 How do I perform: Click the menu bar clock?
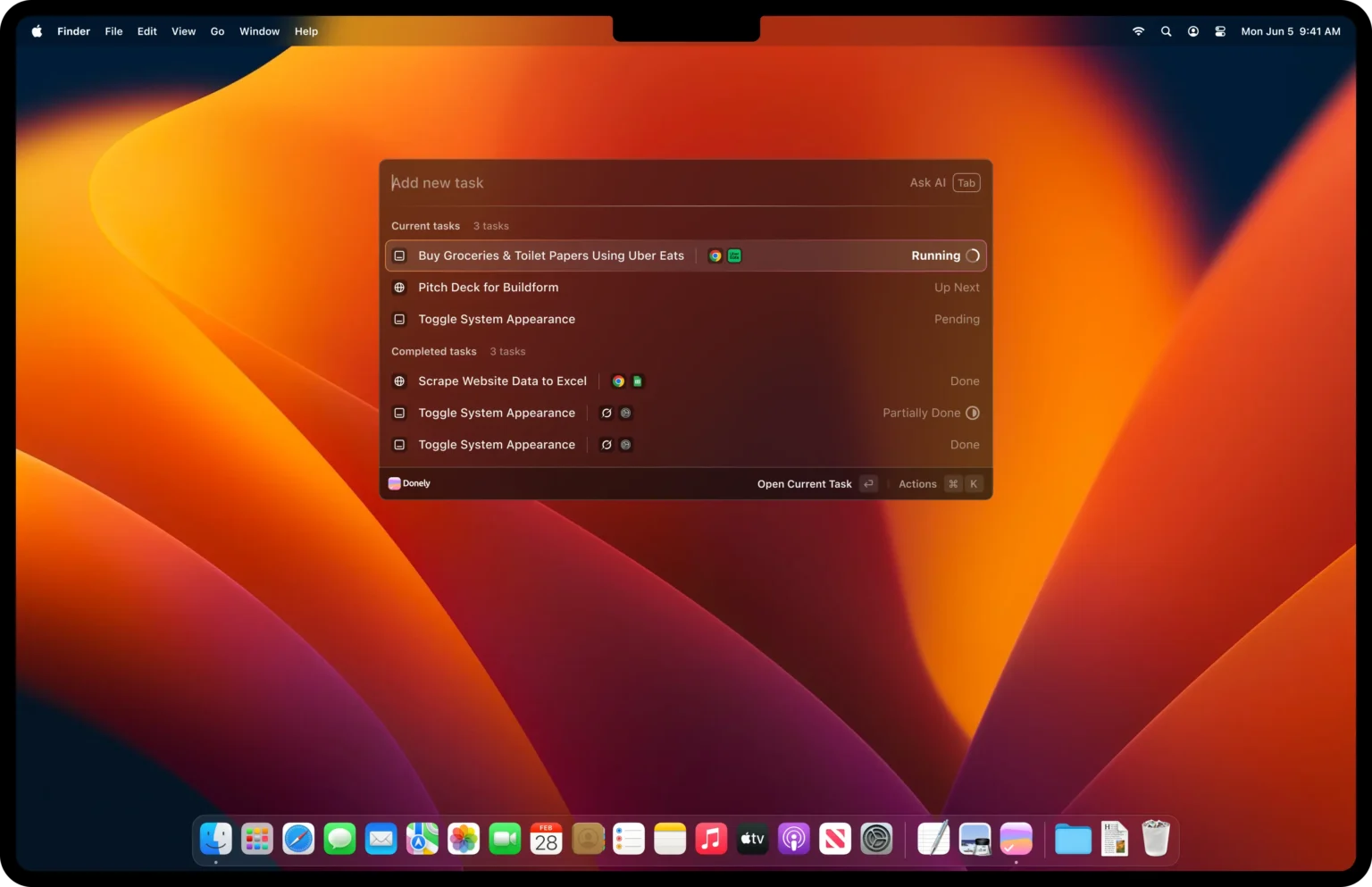(1291, 31)
